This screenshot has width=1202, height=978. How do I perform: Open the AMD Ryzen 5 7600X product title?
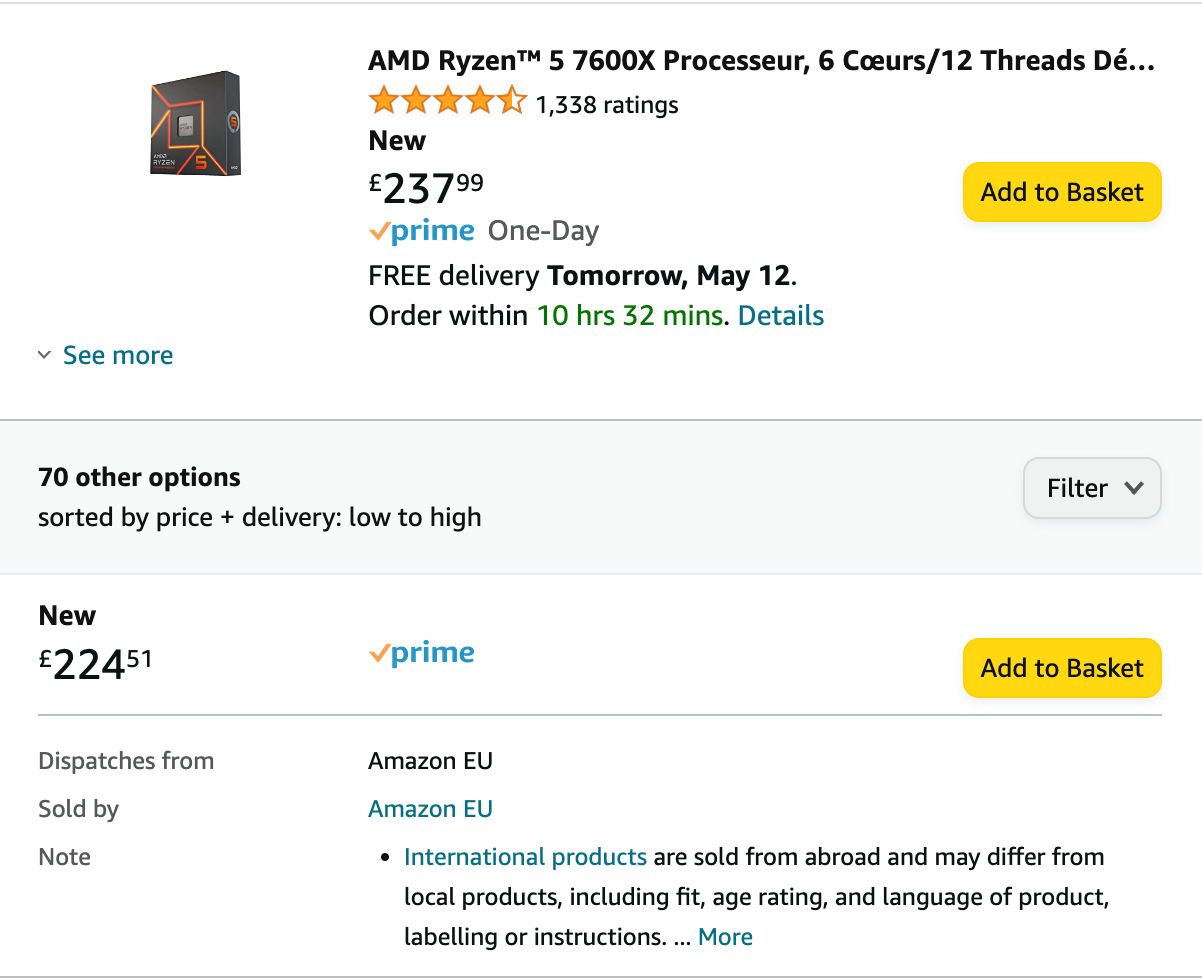(761, 61)
